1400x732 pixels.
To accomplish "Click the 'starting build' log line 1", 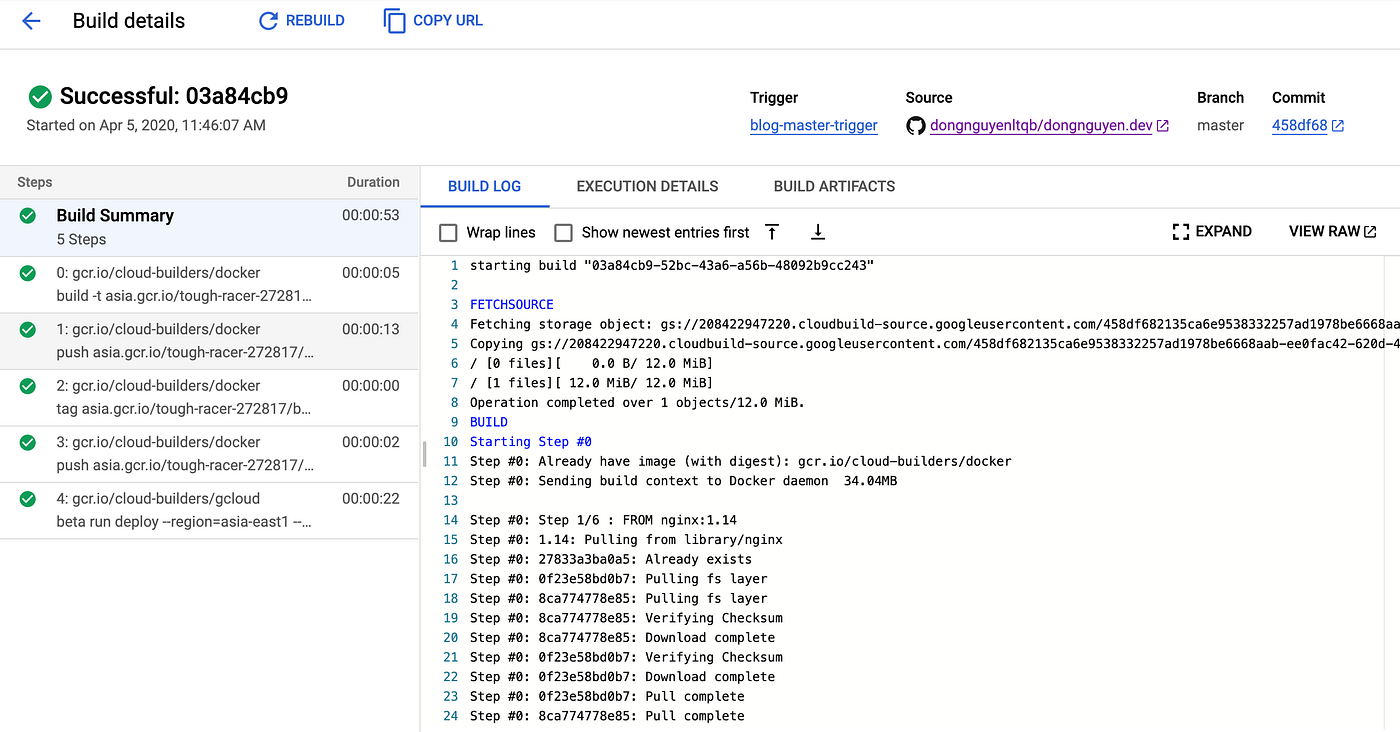I will (x=672, y=265).
